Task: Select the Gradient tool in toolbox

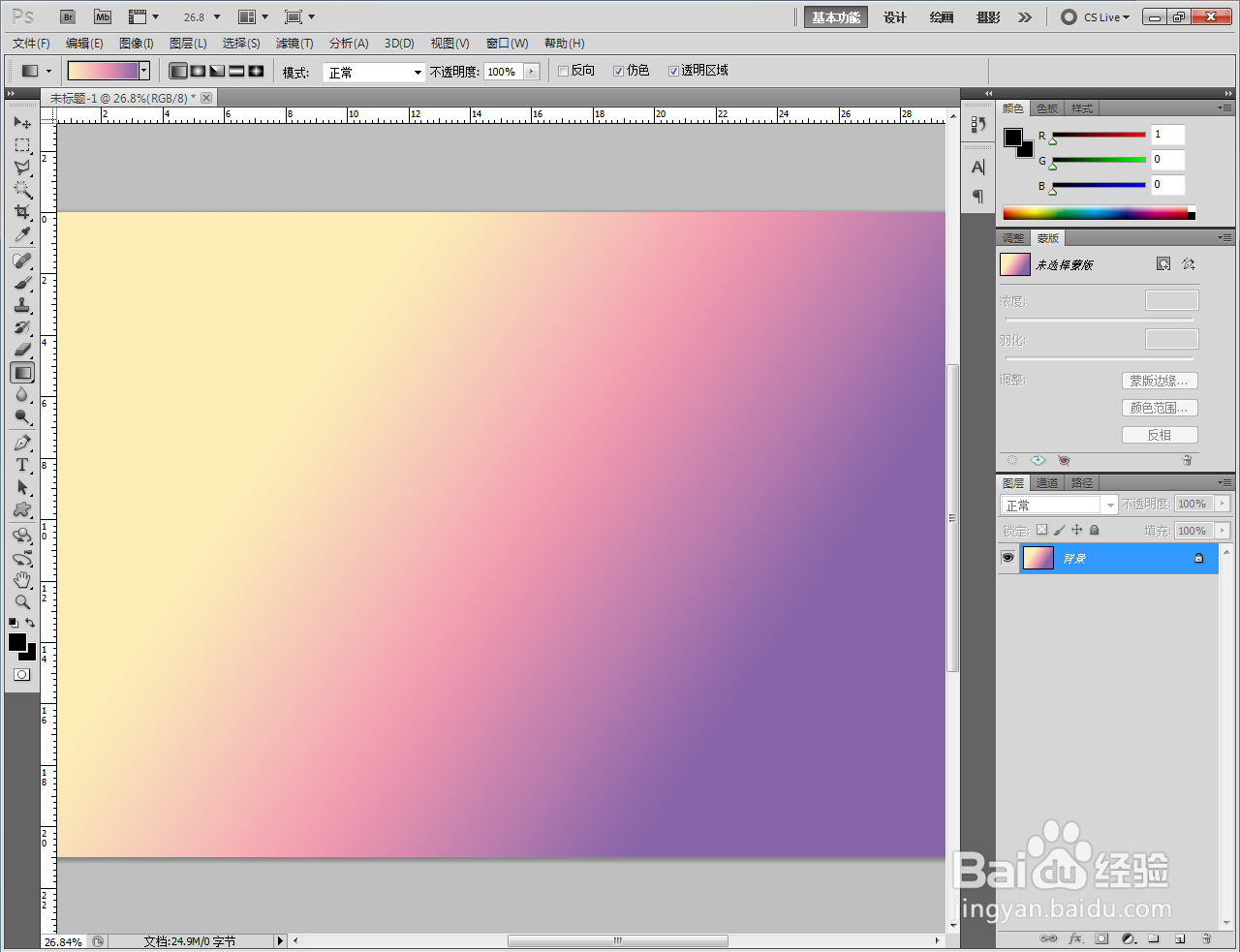Action: (x=22, y=372)
